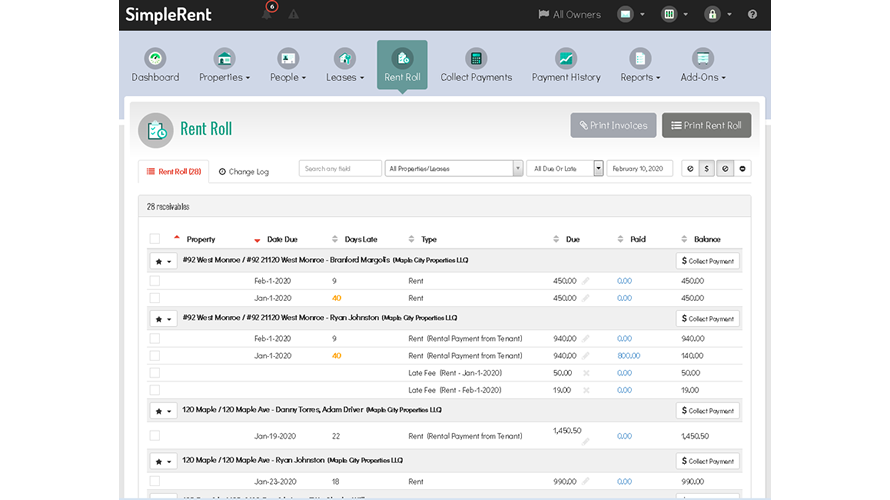Edit 450.00 due on Branford Feb-1-2020 row
Viewport: 890px width, 500px height.
(586, 281)
